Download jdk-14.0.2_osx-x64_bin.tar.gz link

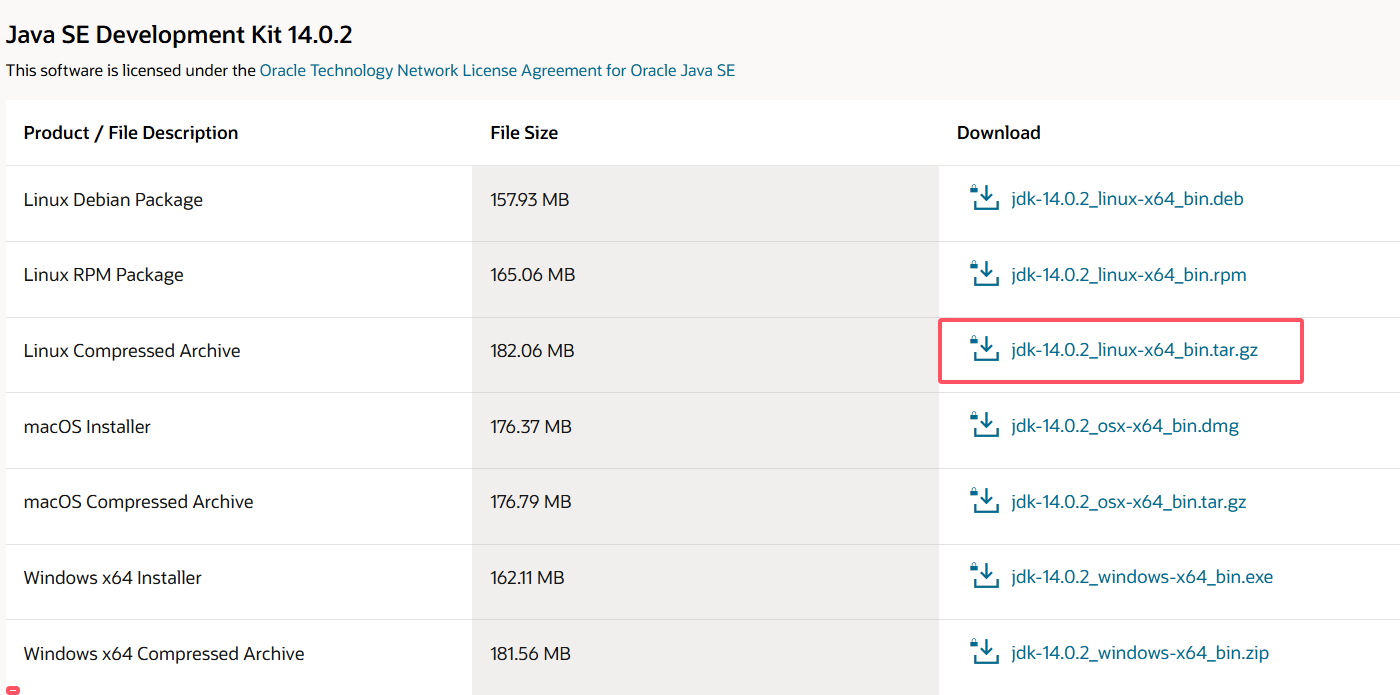(1129, 502)
